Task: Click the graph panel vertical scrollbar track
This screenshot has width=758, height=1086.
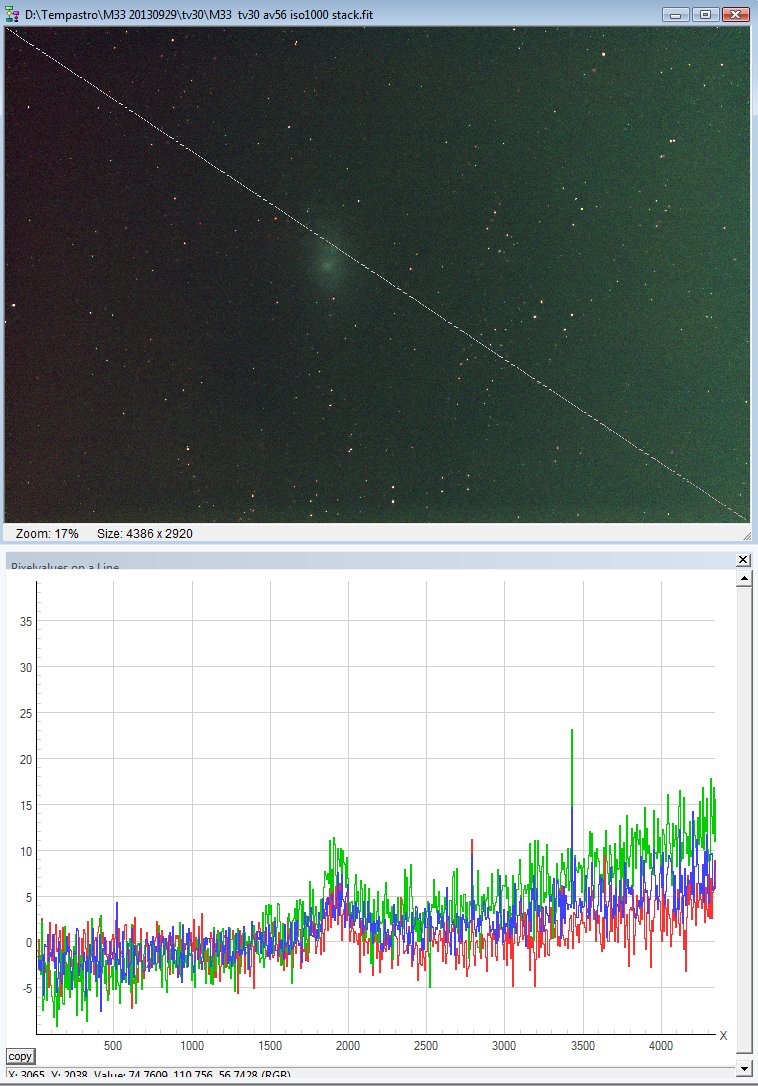Action: coord(743,820)
